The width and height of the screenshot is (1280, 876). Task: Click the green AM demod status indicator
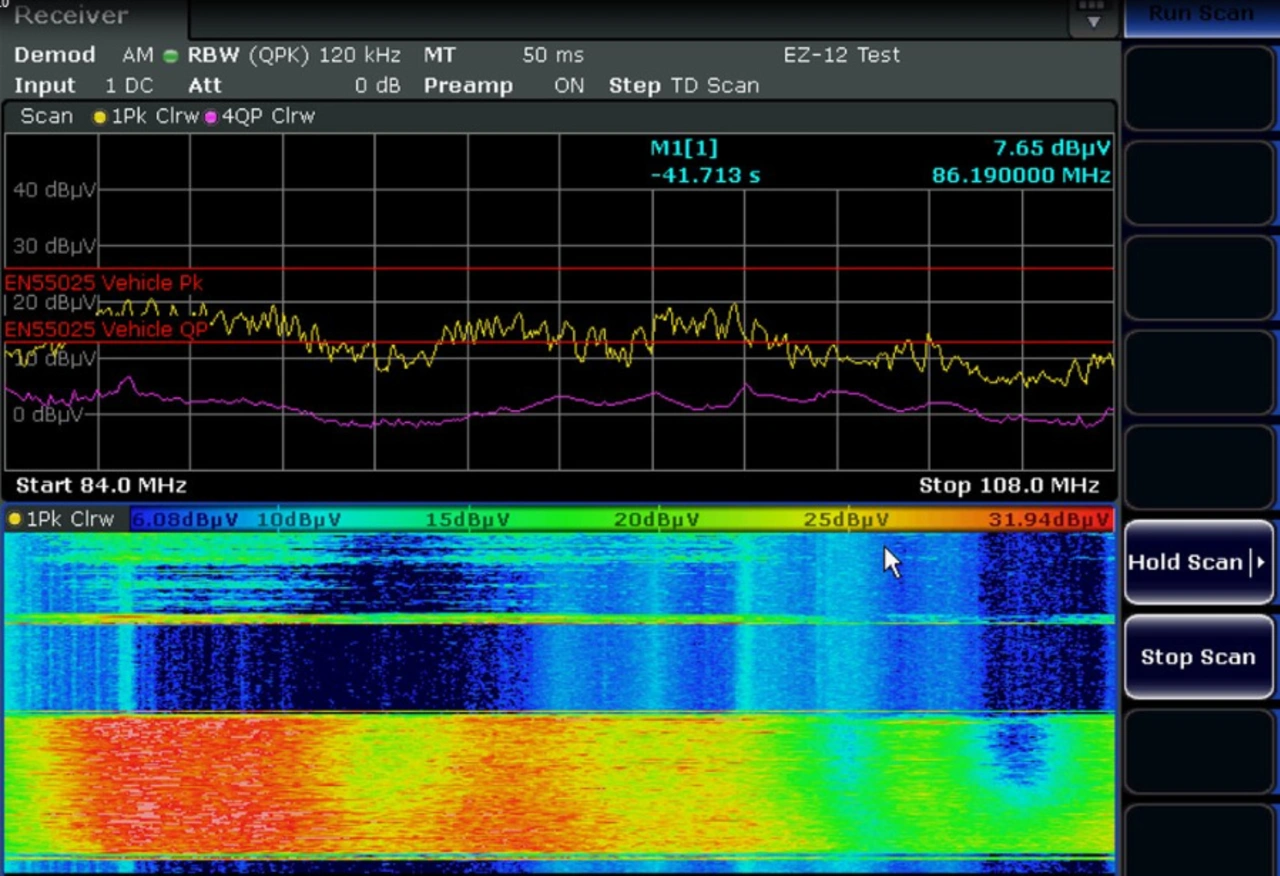(170, 56)
